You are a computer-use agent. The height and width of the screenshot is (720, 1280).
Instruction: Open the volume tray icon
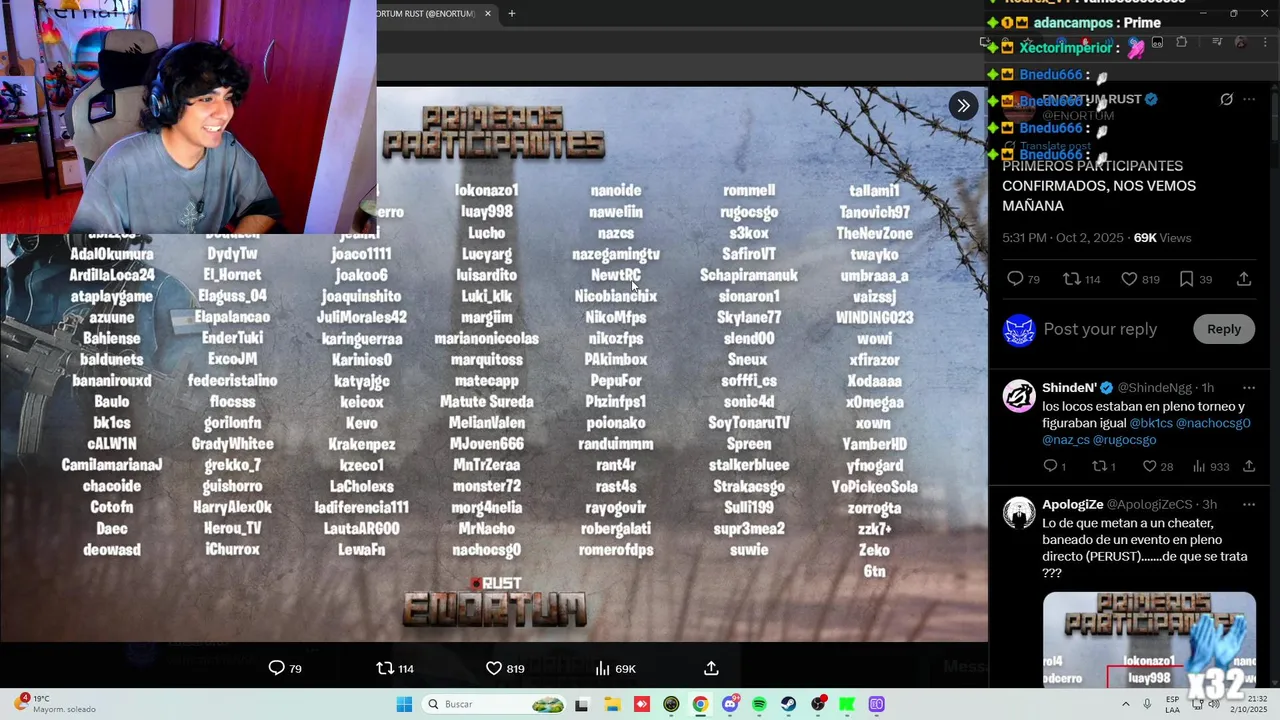point(1213,704)
